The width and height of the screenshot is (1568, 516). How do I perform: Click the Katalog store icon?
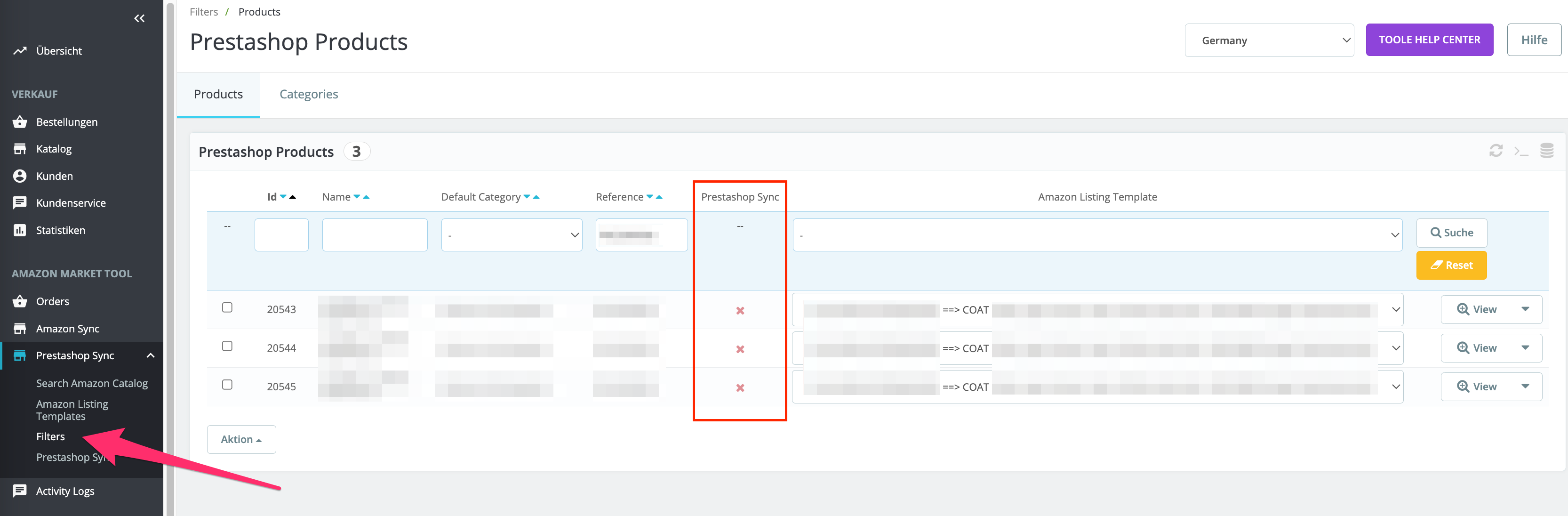[20, 149]
